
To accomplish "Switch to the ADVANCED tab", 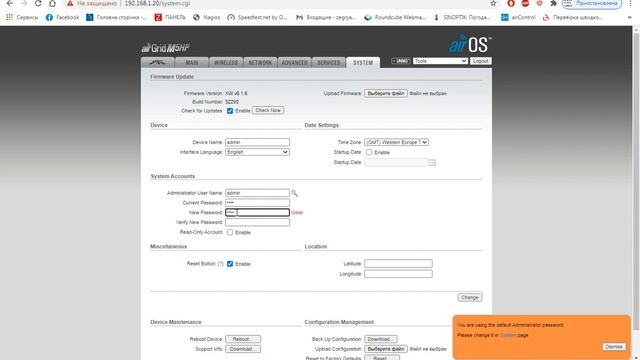I will (294, 62).
